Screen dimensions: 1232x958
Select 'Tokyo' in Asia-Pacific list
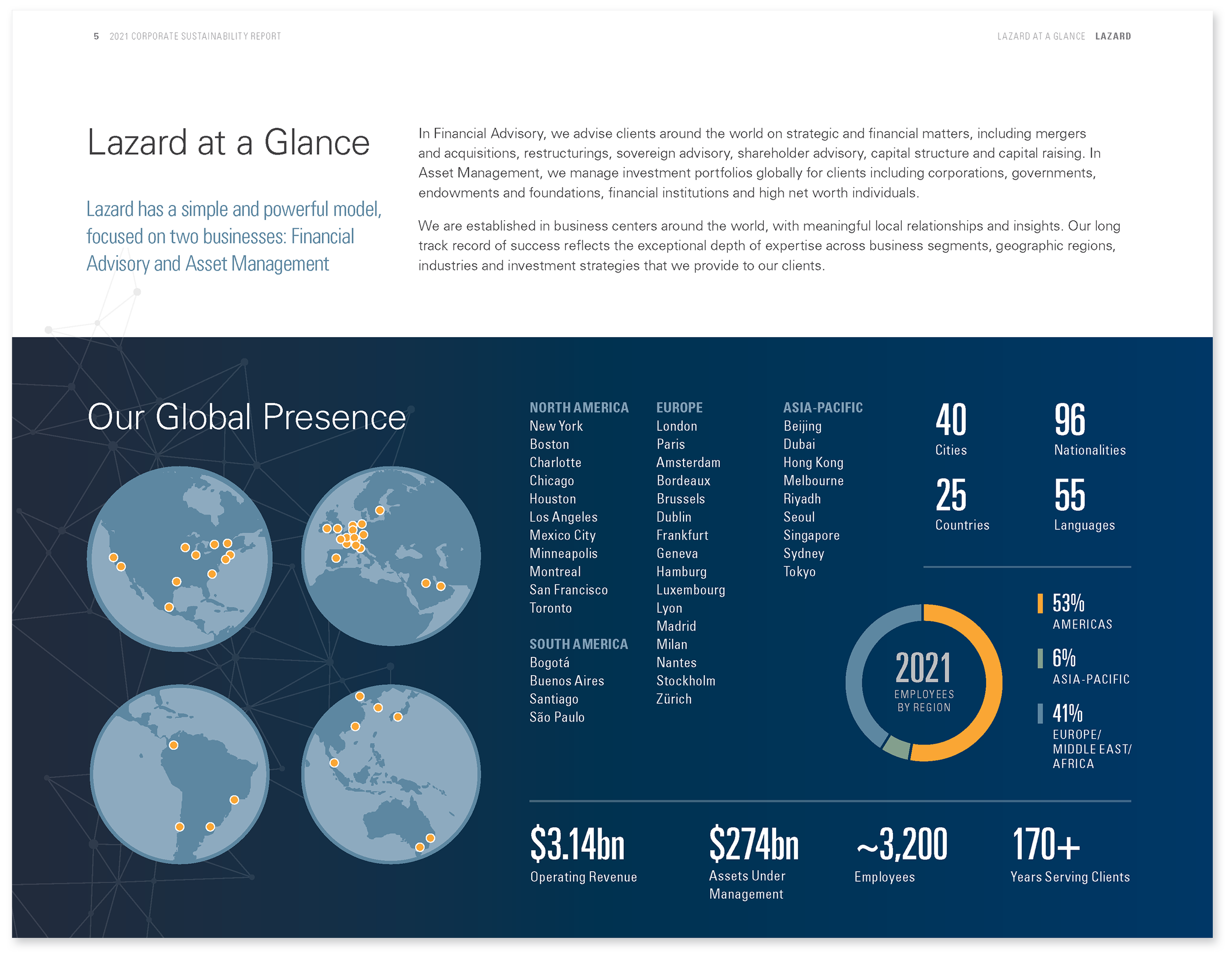tap(799, 572)
